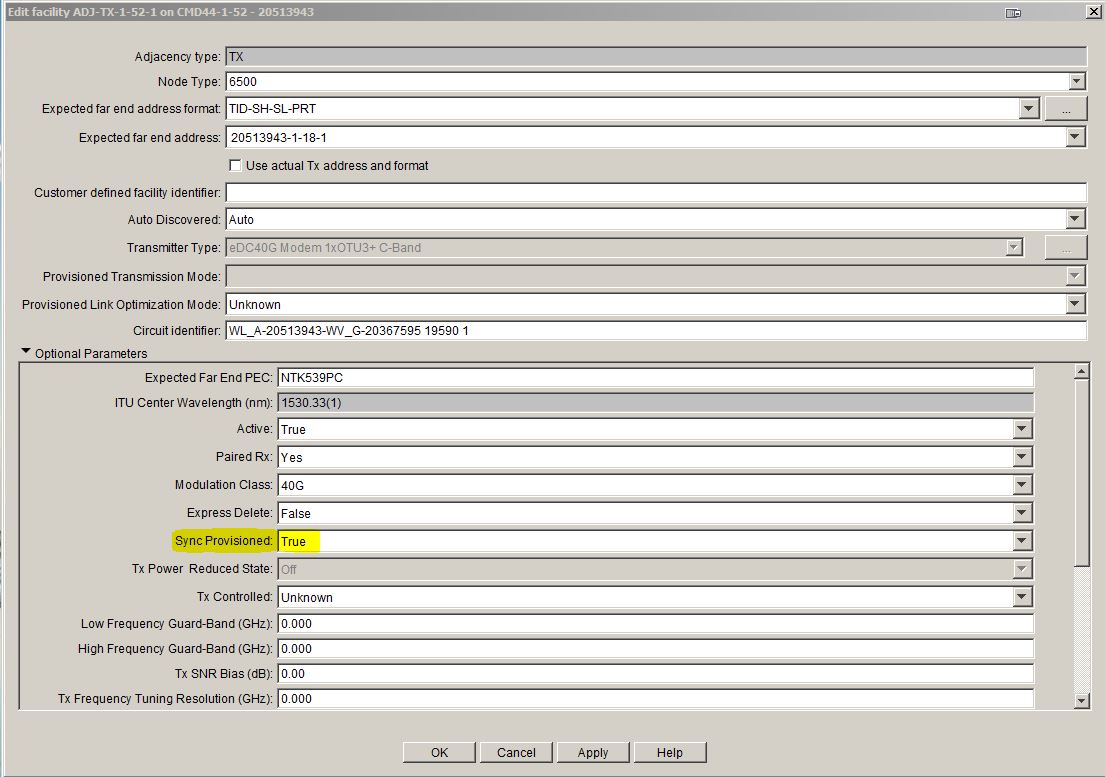
Task: Click the High Frequency Guard-Band field
Action: [x=655, y=649]
